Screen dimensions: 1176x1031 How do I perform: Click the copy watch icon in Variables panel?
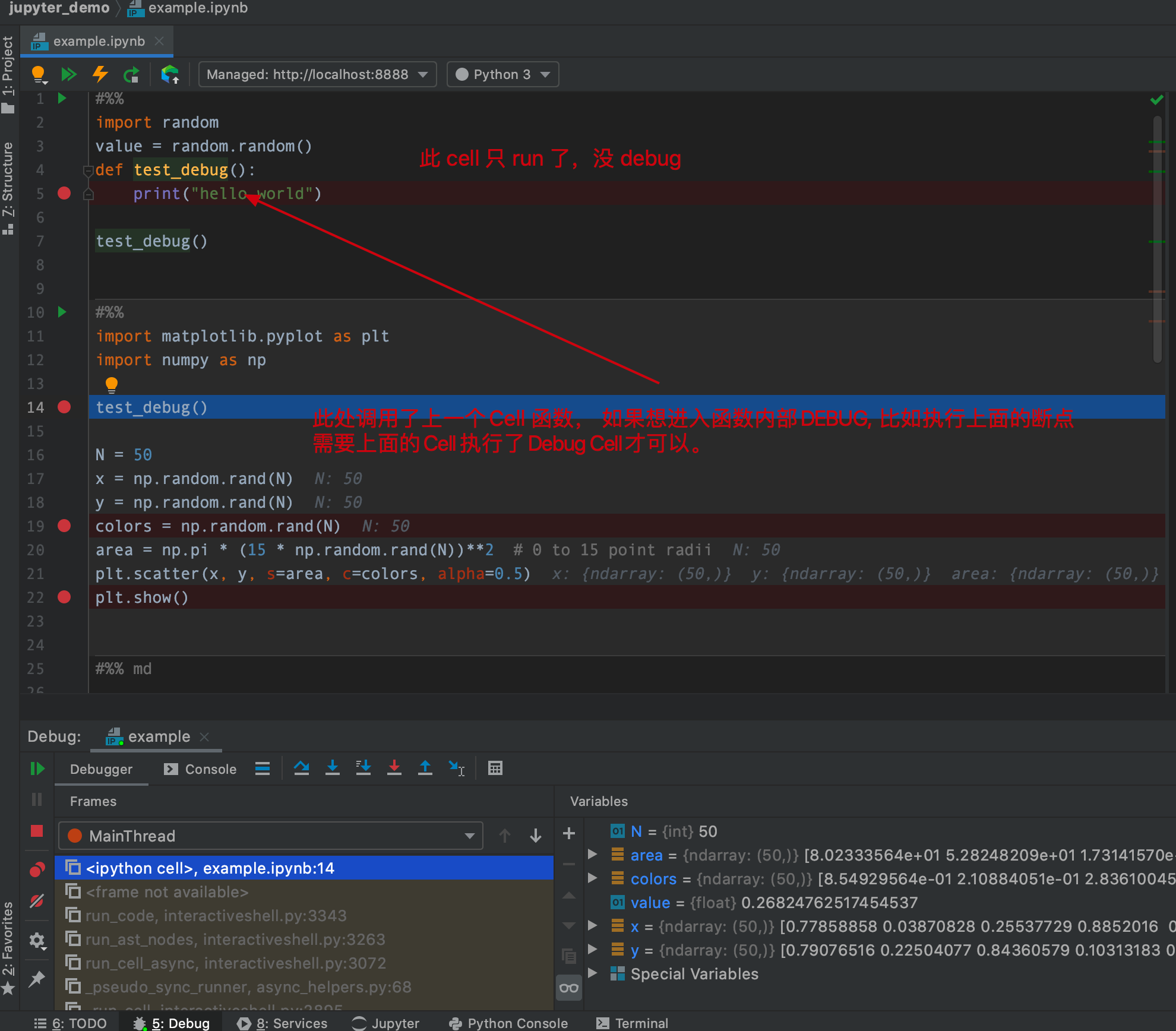569,956
